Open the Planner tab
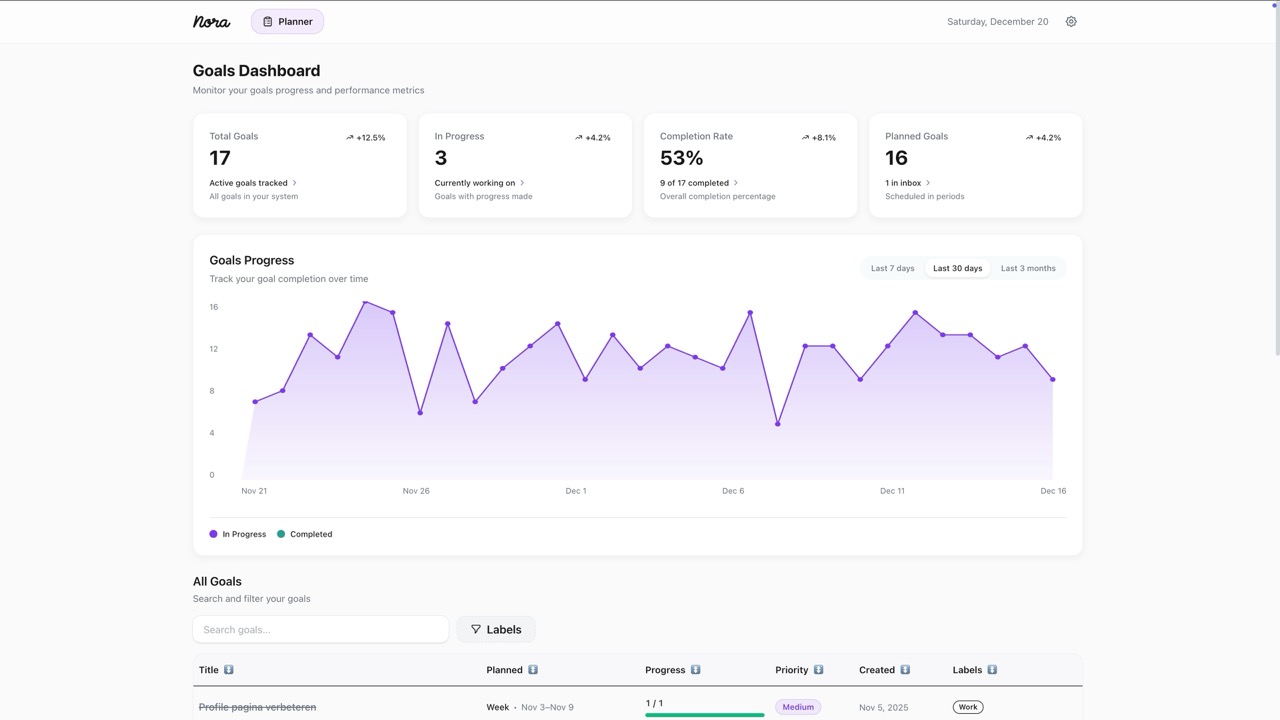This screenshot has height=720, width=1280. point(287,22)
